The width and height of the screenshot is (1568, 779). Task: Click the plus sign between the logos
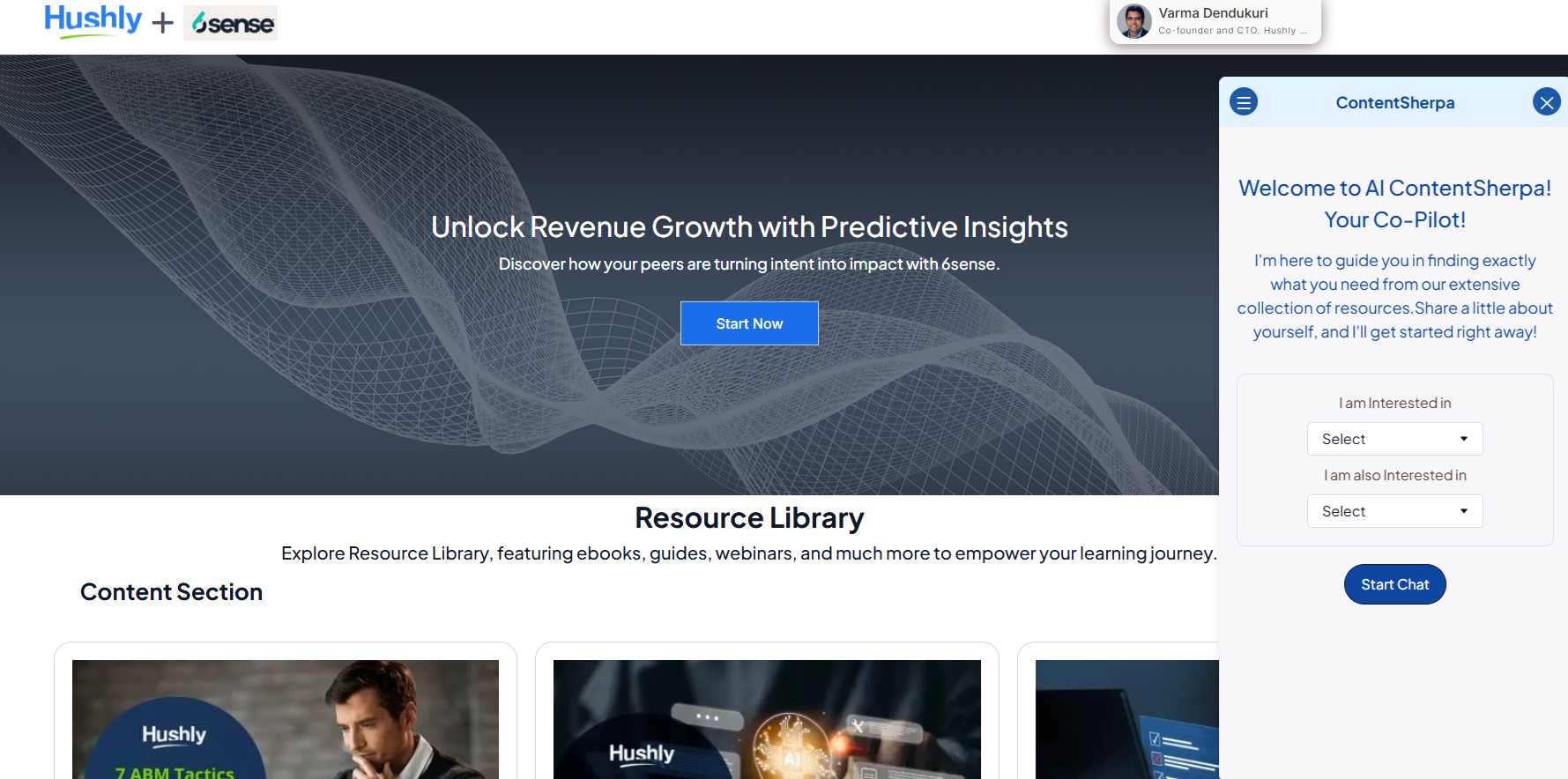[162, 23]
